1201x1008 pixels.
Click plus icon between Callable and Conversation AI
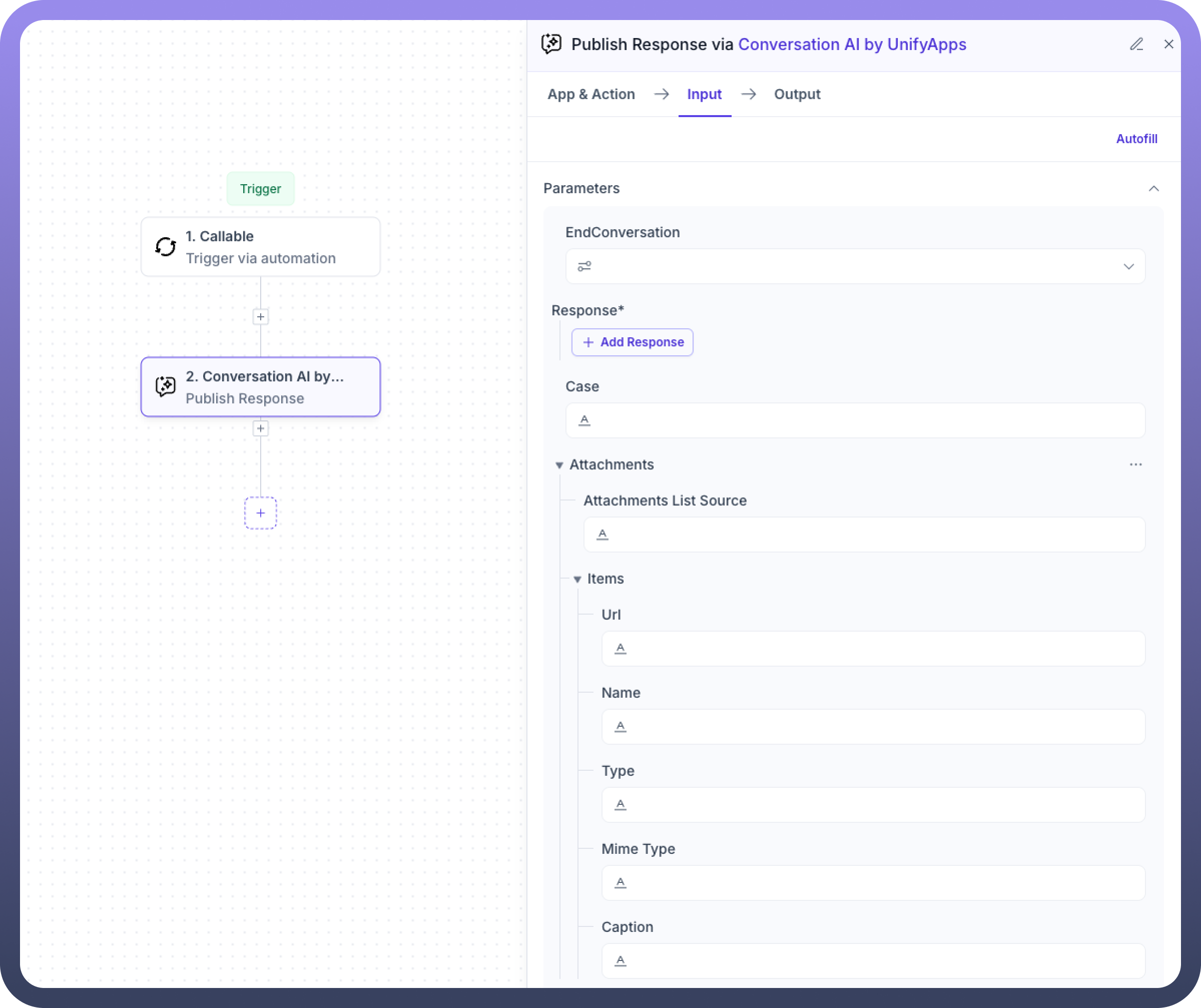(x=260, y=317)
